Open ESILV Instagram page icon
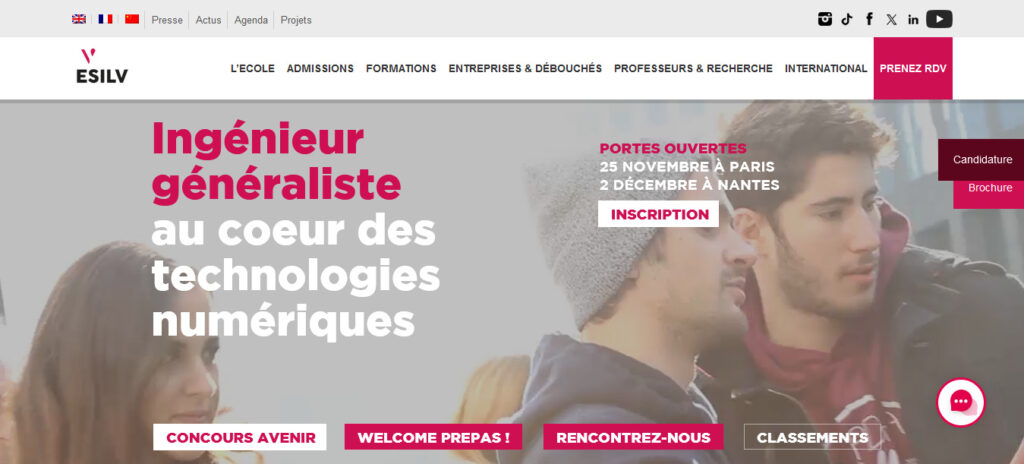The width and height of the screenshot is (1024, 464). point(825,19)
